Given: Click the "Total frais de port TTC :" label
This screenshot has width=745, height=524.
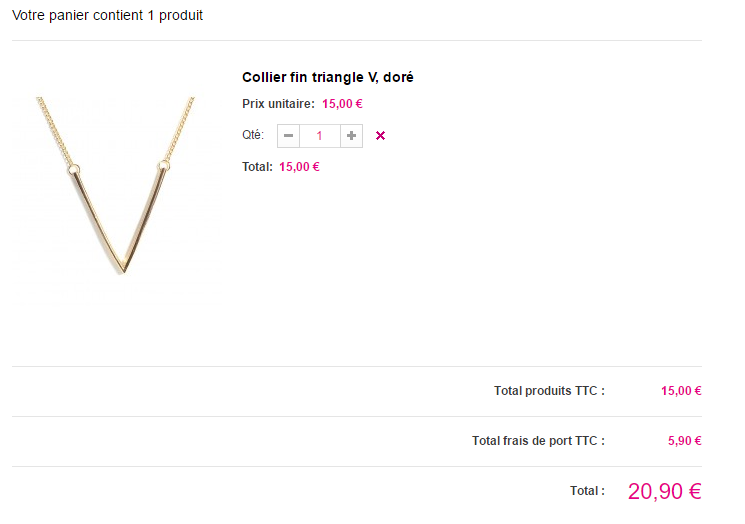Looking at the screenshot, I should [538, 441].
